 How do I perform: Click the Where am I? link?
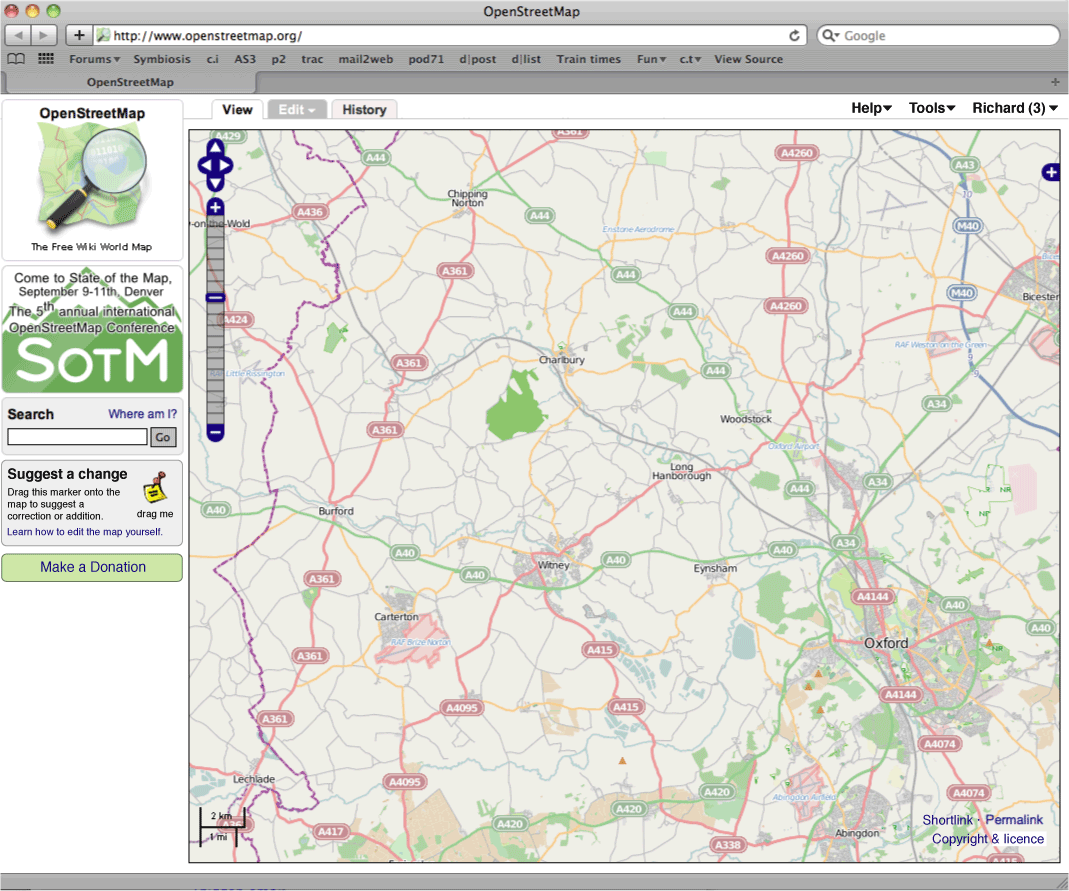(142, 414)
